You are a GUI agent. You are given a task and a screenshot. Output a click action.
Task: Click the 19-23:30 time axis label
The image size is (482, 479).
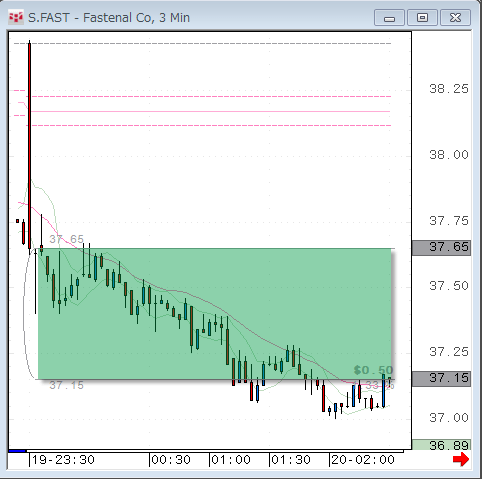point(63,460)
